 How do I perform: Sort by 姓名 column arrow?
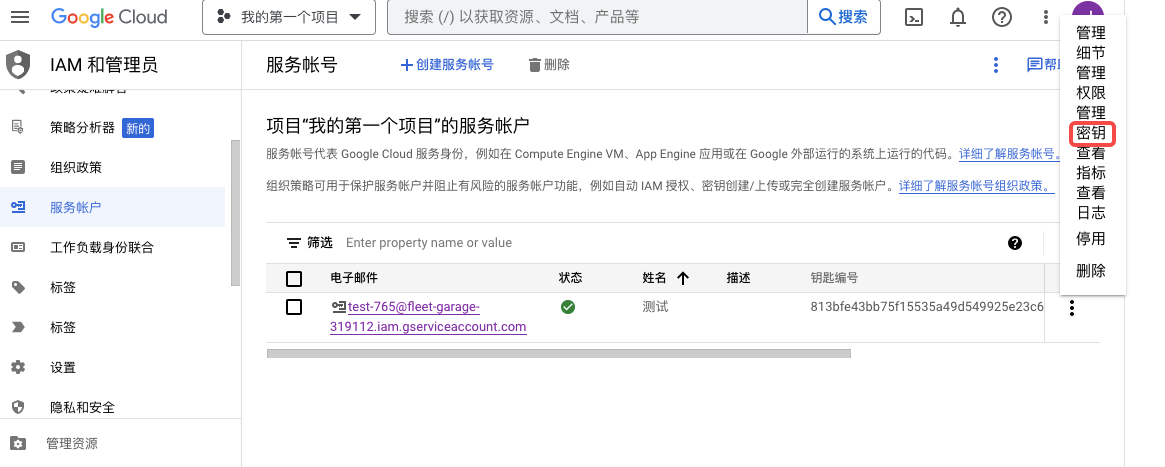click(x=683, y=278)
